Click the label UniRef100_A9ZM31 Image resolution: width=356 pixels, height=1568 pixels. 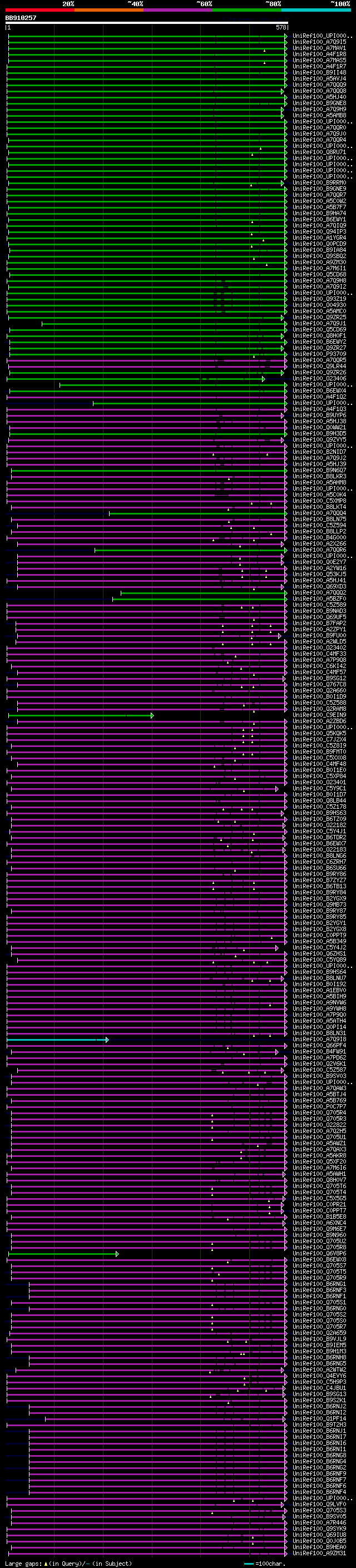click(319, 1553)
